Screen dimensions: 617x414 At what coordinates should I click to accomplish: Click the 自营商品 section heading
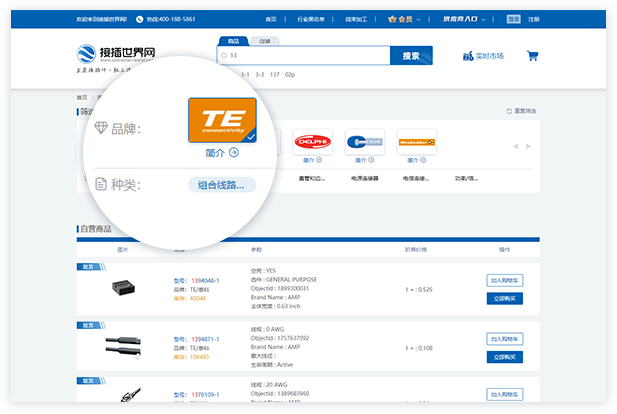click(x=96, y=229)
